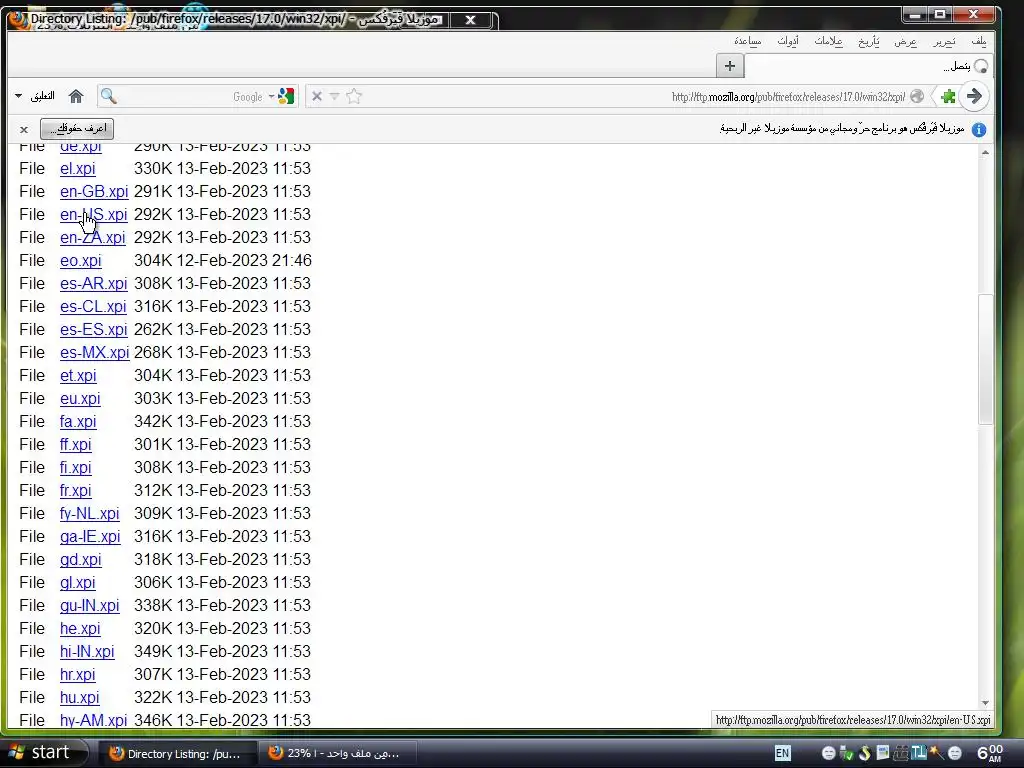Open the he.xpi link
Screen dimensions: 1024x768
(80, 628)
